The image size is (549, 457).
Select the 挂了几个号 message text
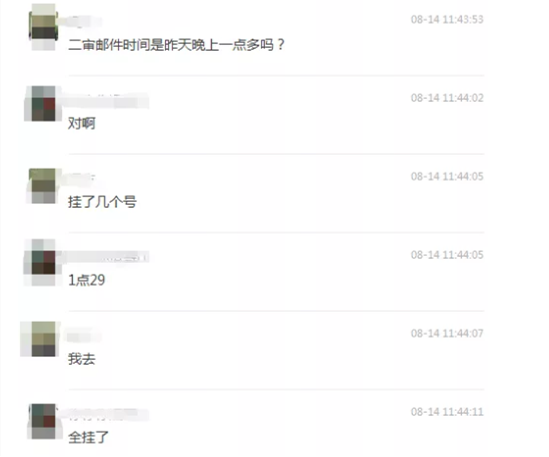[x=102, y=202]
